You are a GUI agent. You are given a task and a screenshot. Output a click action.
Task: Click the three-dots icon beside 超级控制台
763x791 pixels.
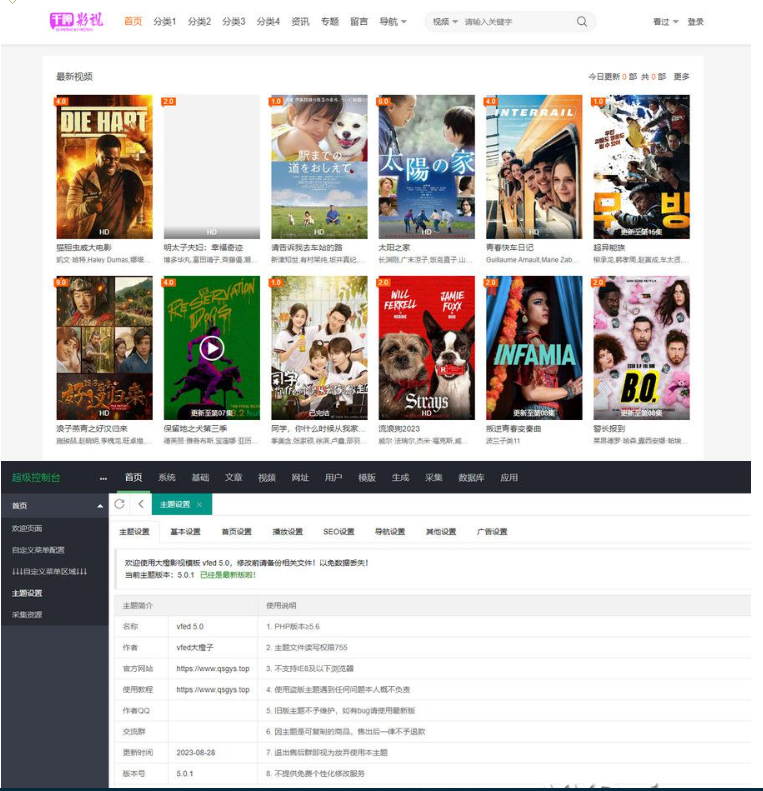[x=103, y=478]
